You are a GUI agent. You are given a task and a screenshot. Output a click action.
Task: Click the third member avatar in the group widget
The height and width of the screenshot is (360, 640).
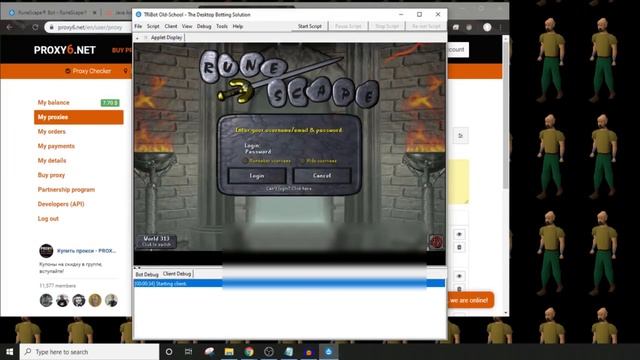79,300
